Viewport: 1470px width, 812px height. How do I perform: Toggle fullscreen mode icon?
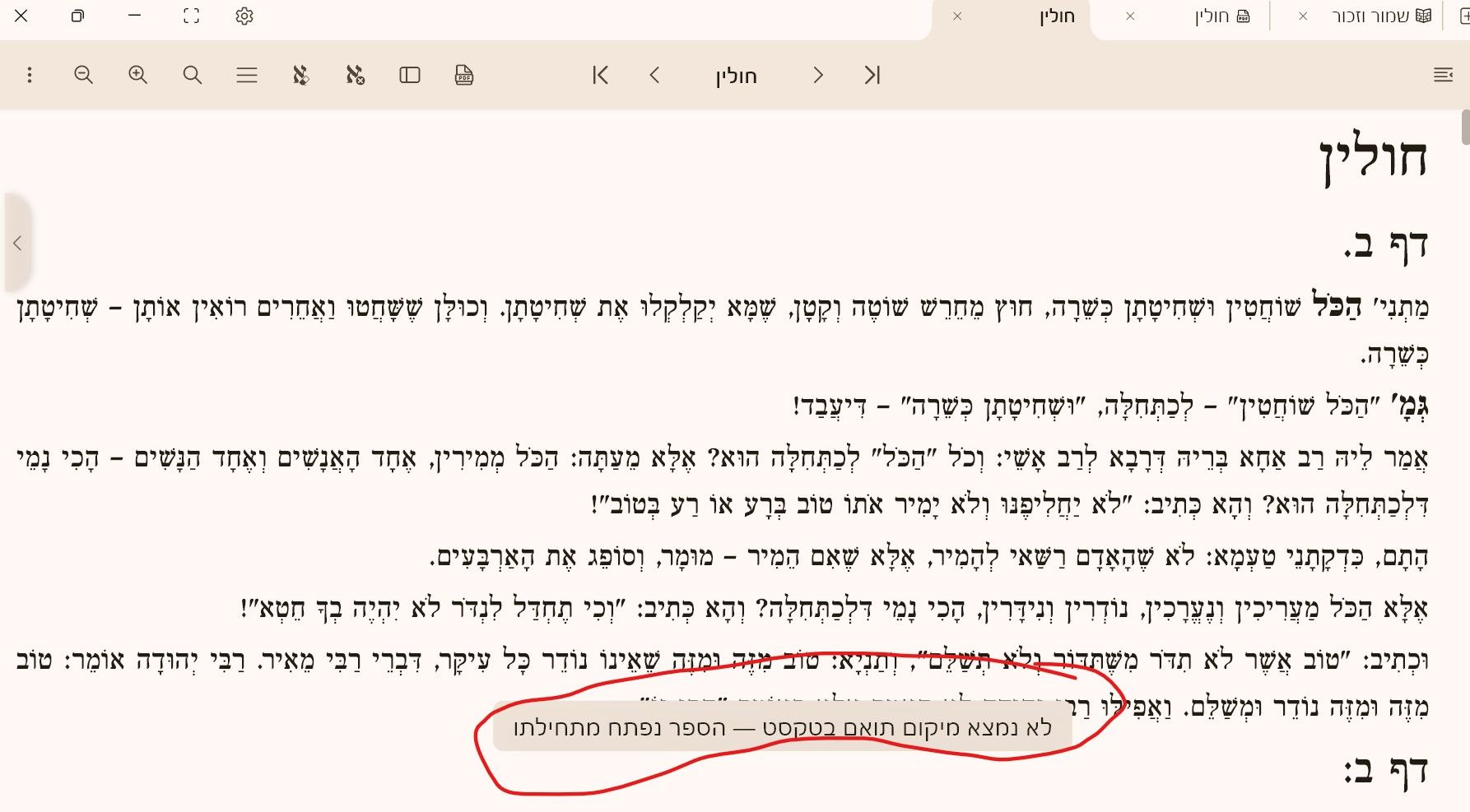(191, 16)
